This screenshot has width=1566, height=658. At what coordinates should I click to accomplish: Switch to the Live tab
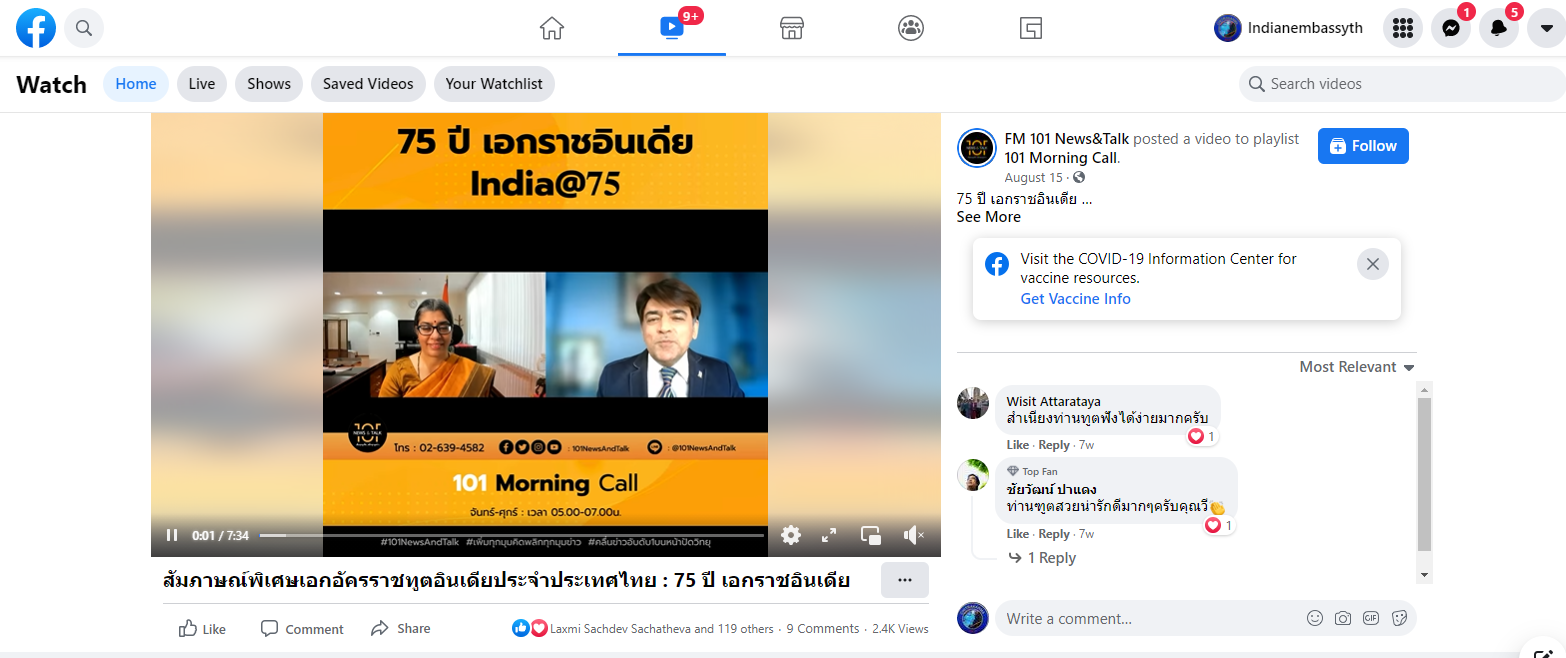coord(202,84)
